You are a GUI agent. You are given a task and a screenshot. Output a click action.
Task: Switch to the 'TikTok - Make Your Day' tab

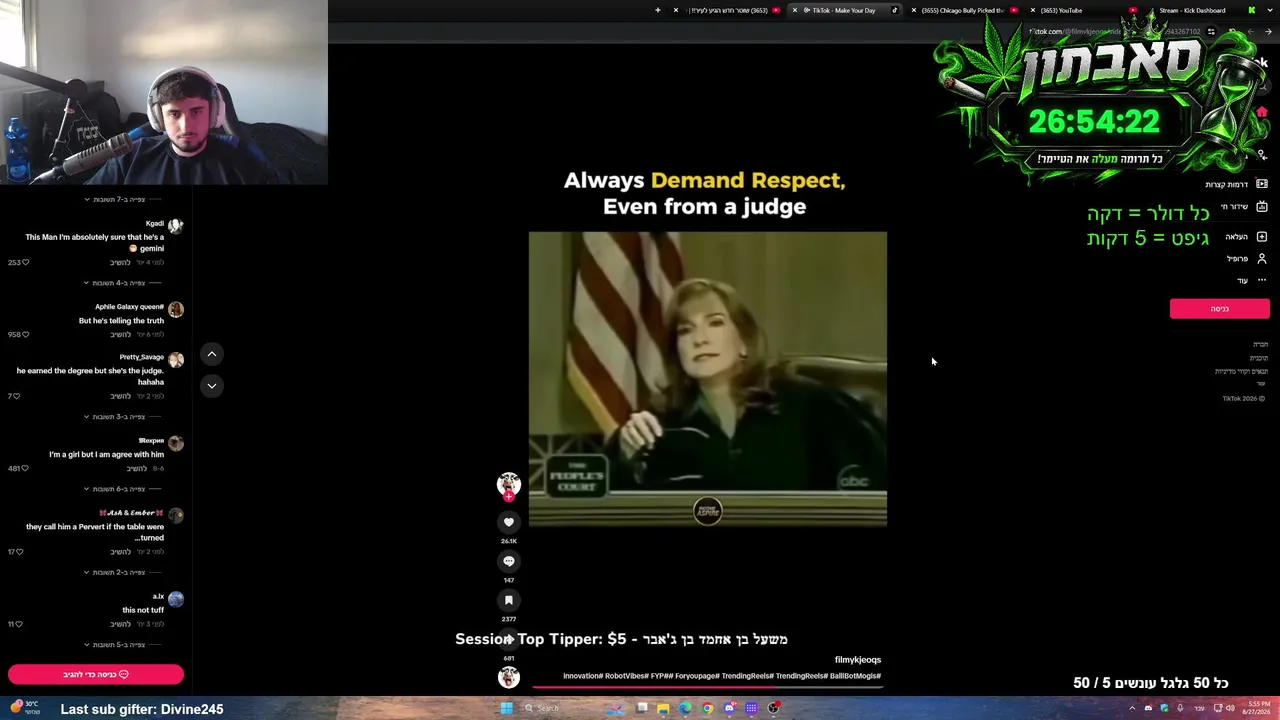(x=846, y=10)
